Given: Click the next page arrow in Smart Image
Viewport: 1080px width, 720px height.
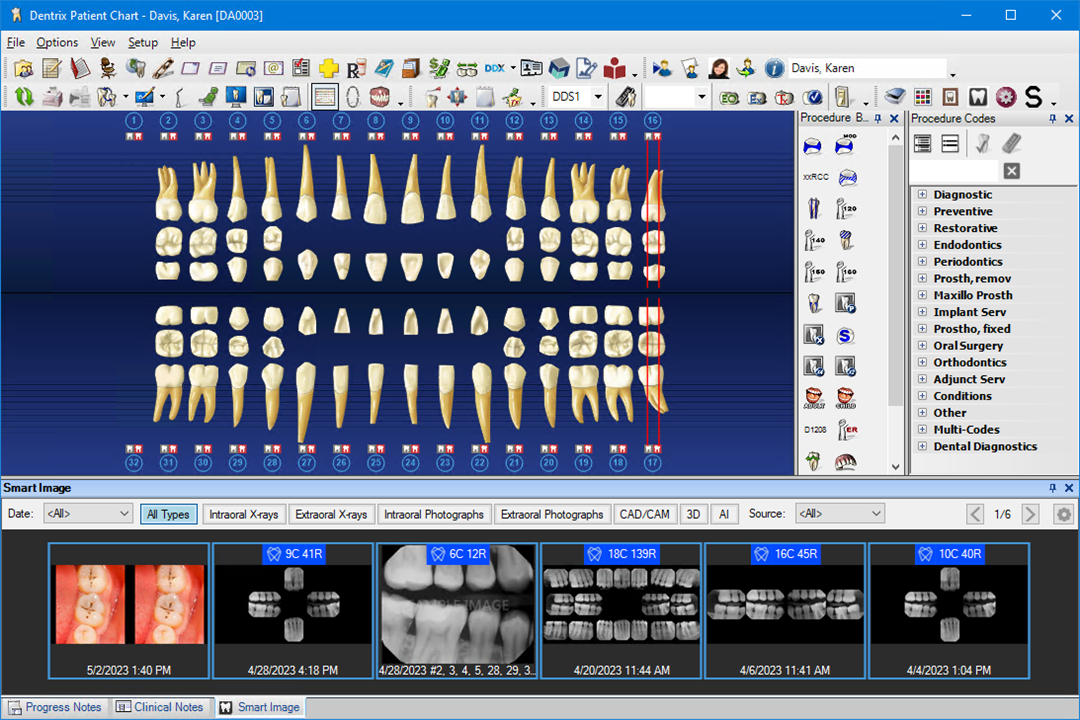Looking at the screenshot, I should click(1030, 513).
